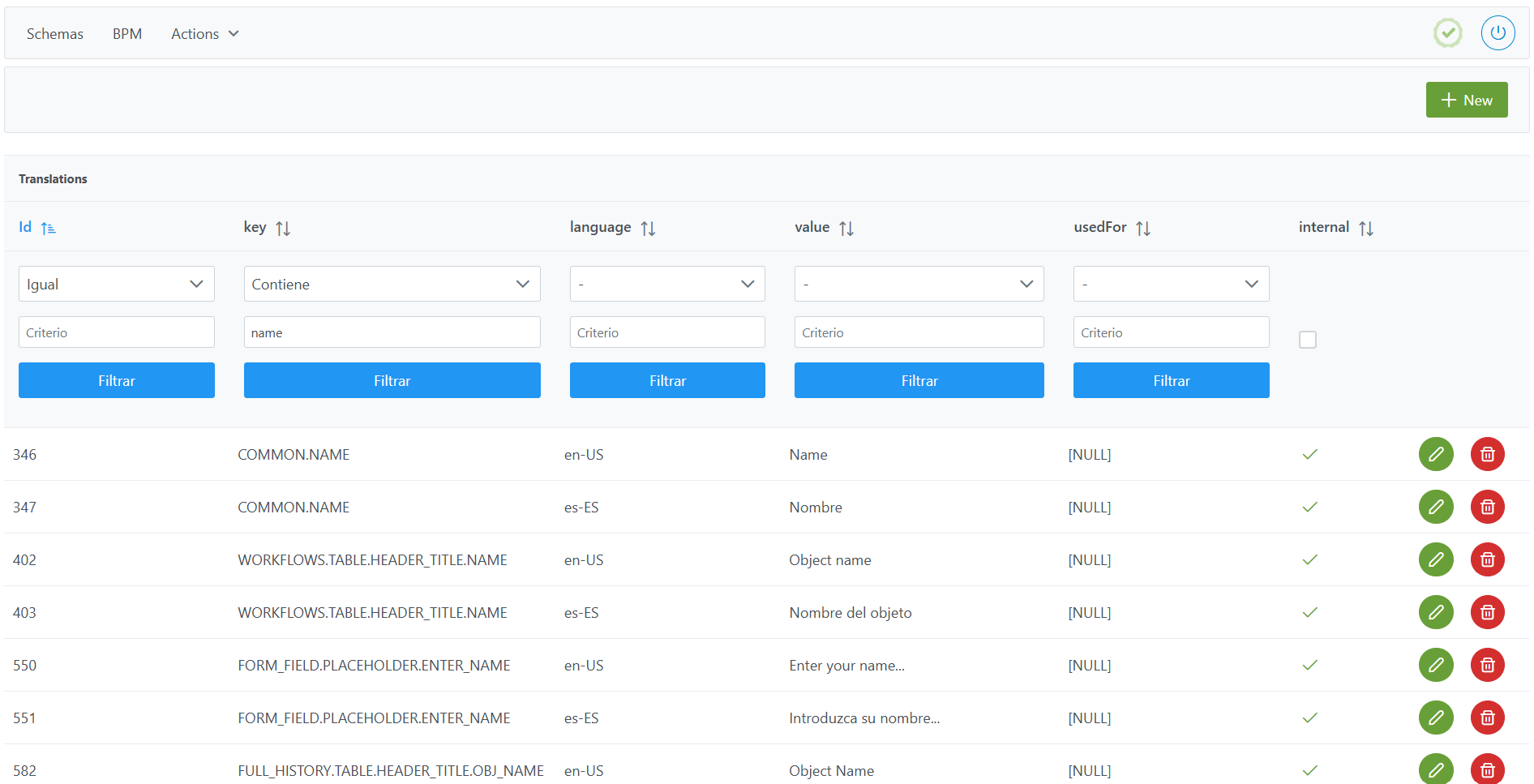1534x784 pixels.
Task: Open the Schemas menu item
Action: click(x=55, y=34)
